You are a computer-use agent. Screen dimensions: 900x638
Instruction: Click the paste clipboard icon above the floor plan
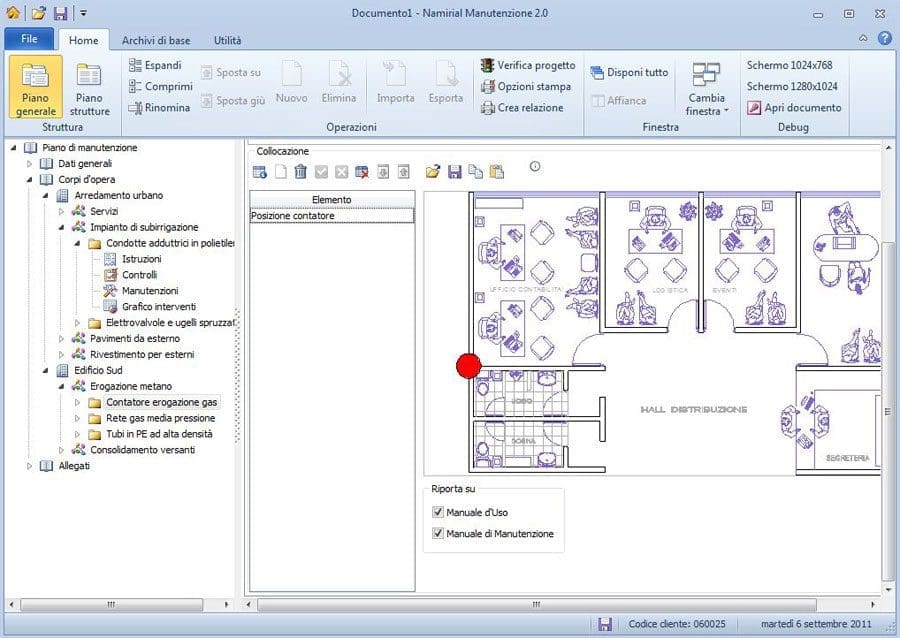click(497, 172)
